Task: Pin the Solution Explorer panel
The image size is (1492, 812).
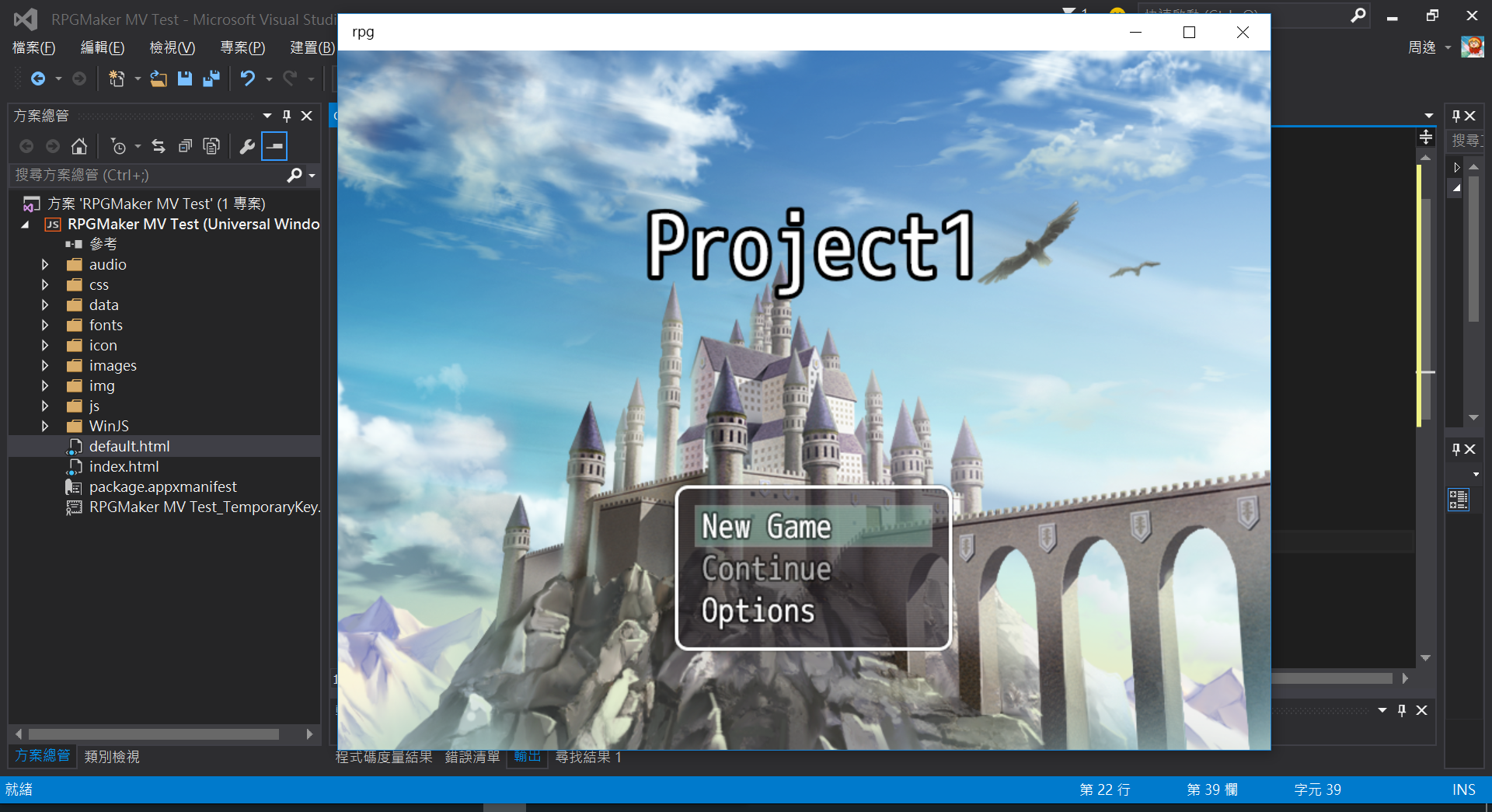Action: click(x=287, y=116)
